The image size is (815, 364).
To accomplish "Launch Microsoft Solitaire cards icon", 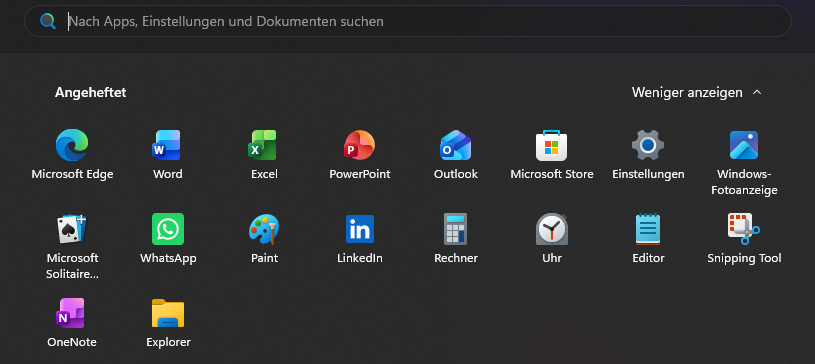I will [x=72, y=229].
